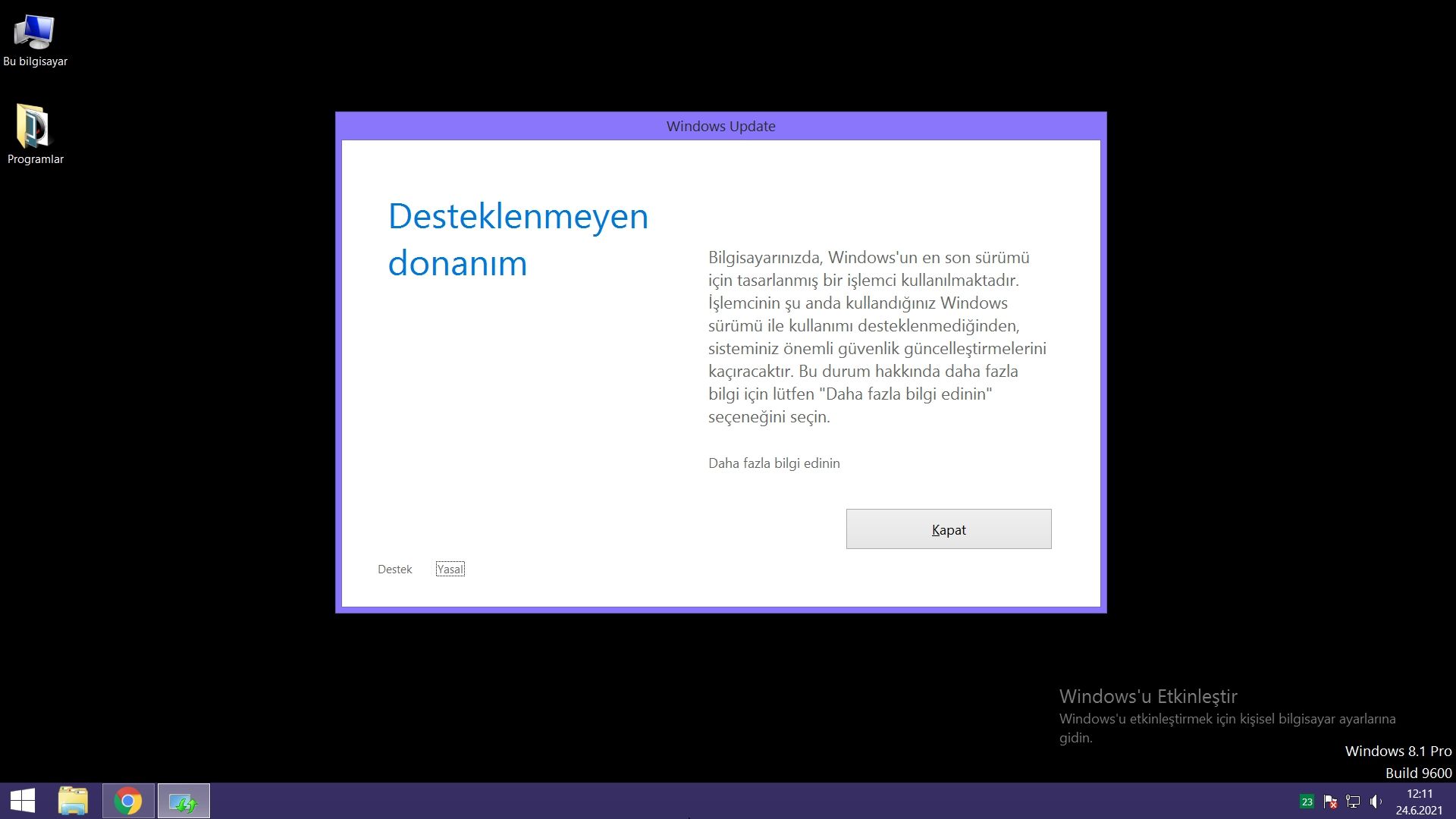Click the volume speaker tray icon
1456x819 pixels.
click(1376, 802)
